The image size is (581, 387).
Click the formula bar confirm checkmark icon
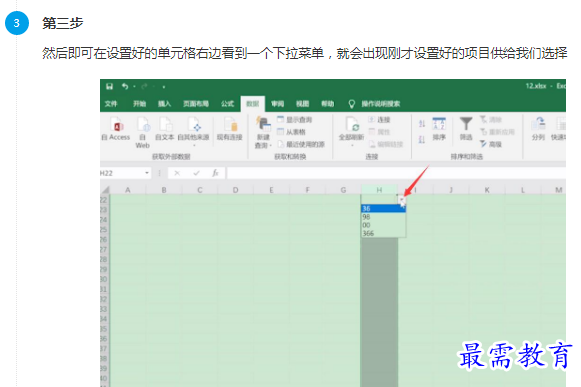(196, 173)
